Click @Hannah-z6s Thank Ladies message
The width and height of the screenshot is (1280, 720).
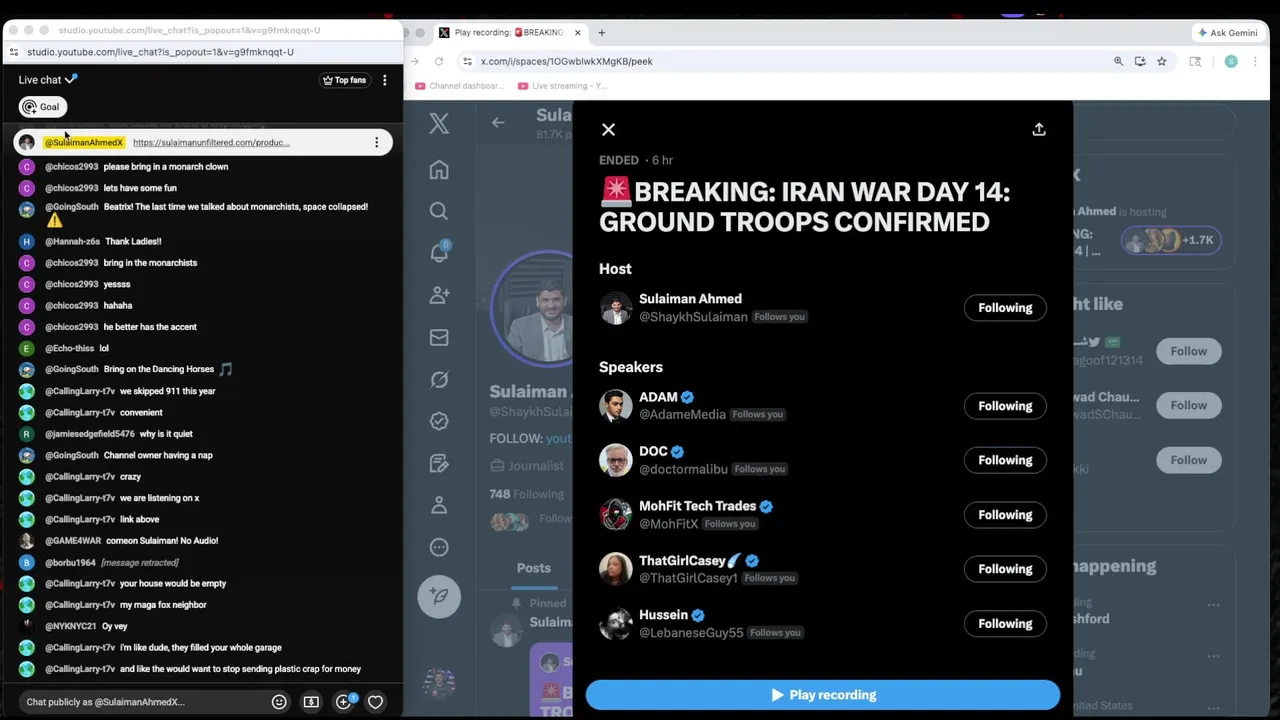[132, 241]
